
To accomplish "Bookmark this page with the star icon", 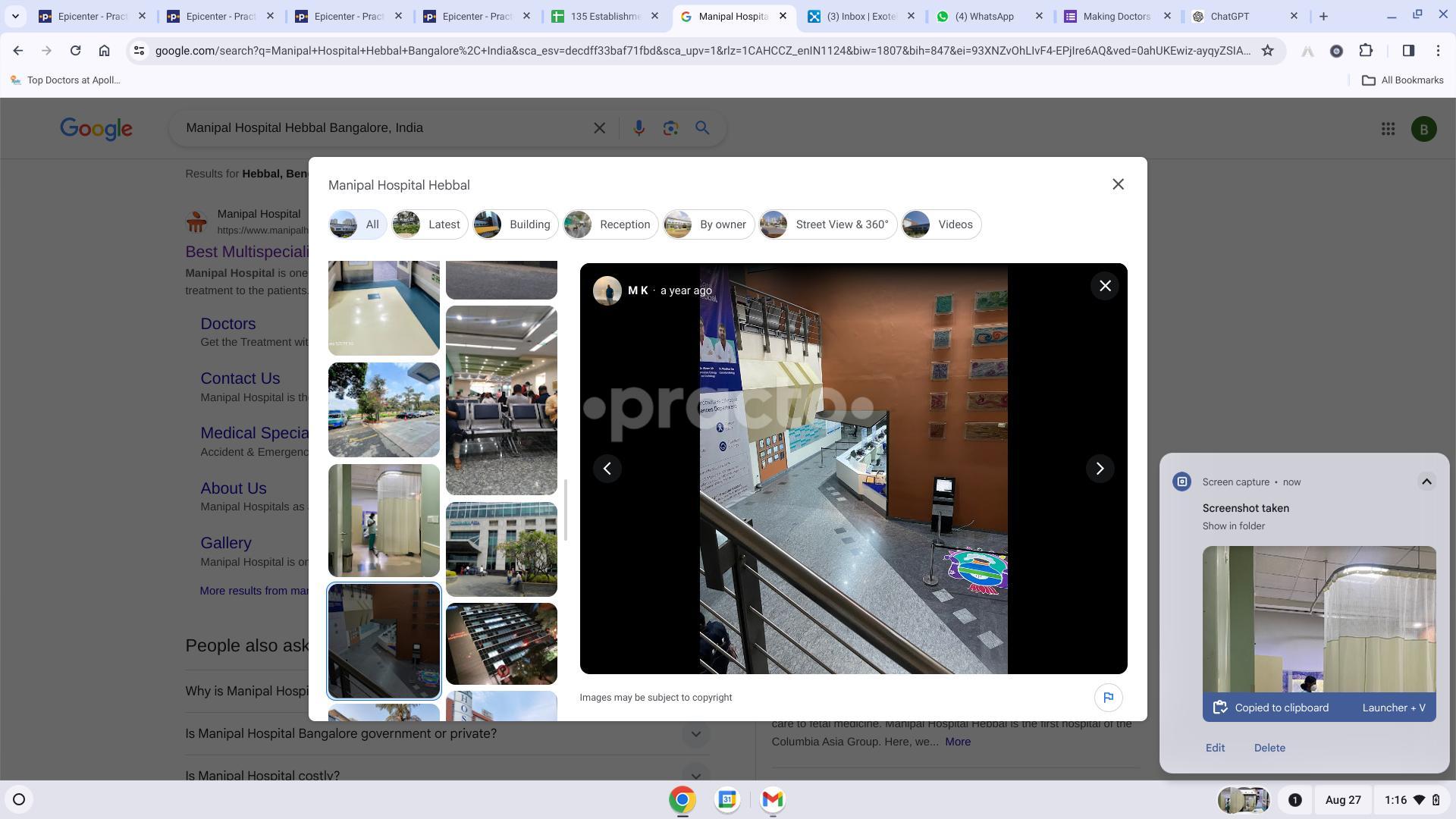I will (x=1267, y=51).
